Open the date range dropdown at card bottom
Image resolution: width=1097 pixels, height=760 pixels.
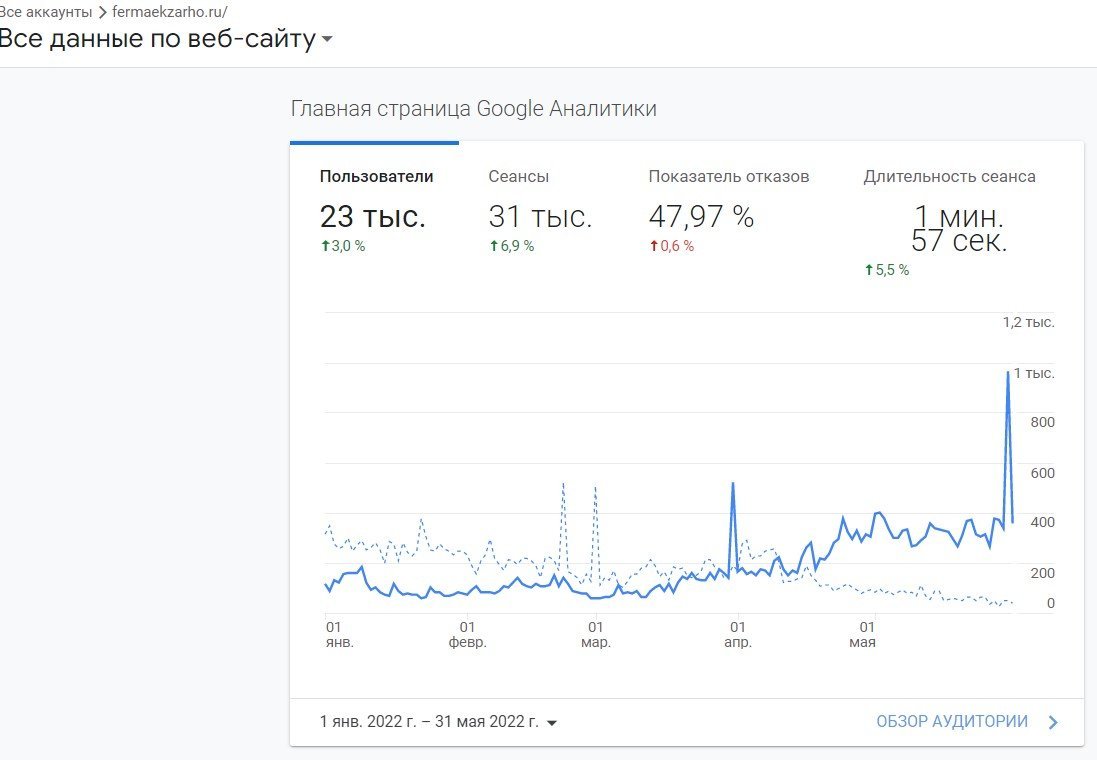(551, 723)
